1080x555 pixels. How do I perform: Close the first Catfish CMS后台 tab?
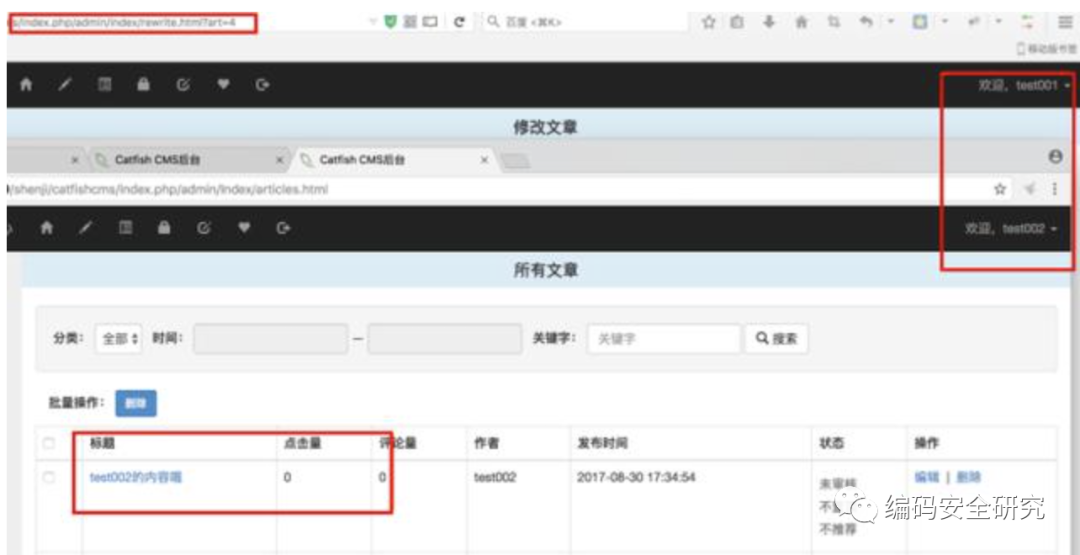[280, 160]
